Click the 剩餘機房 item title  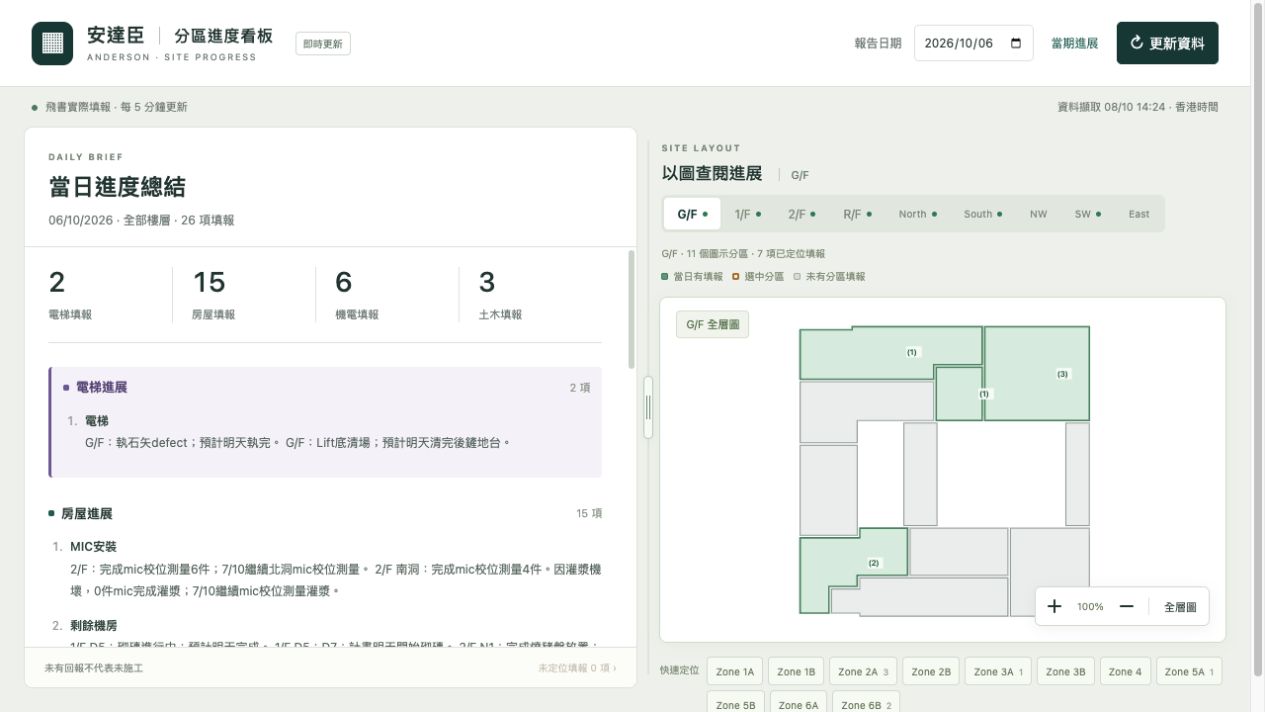[x=93, y=626]
